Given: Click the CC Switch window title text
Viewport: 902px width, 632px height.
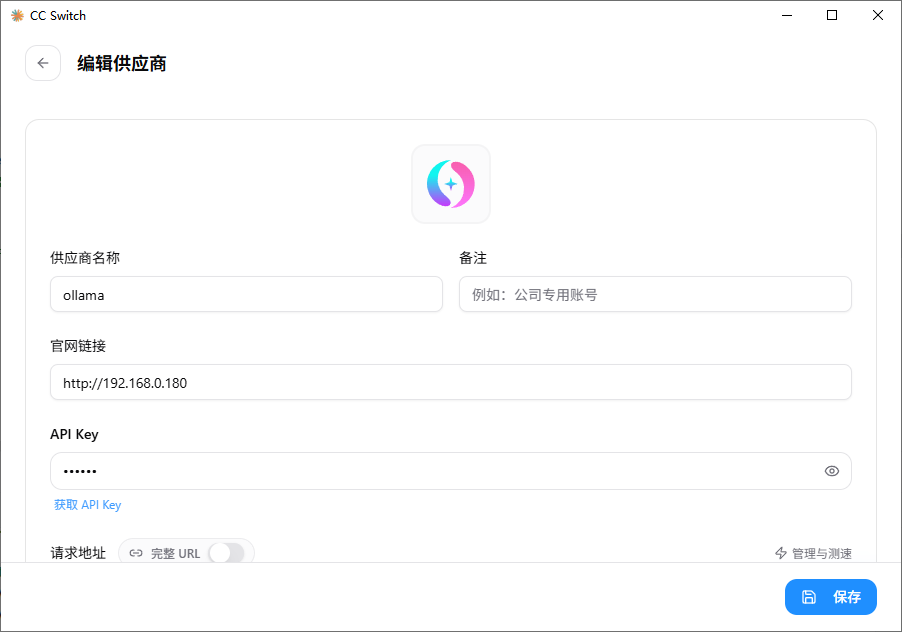Looking at the screenshot, I should (58, 16).
